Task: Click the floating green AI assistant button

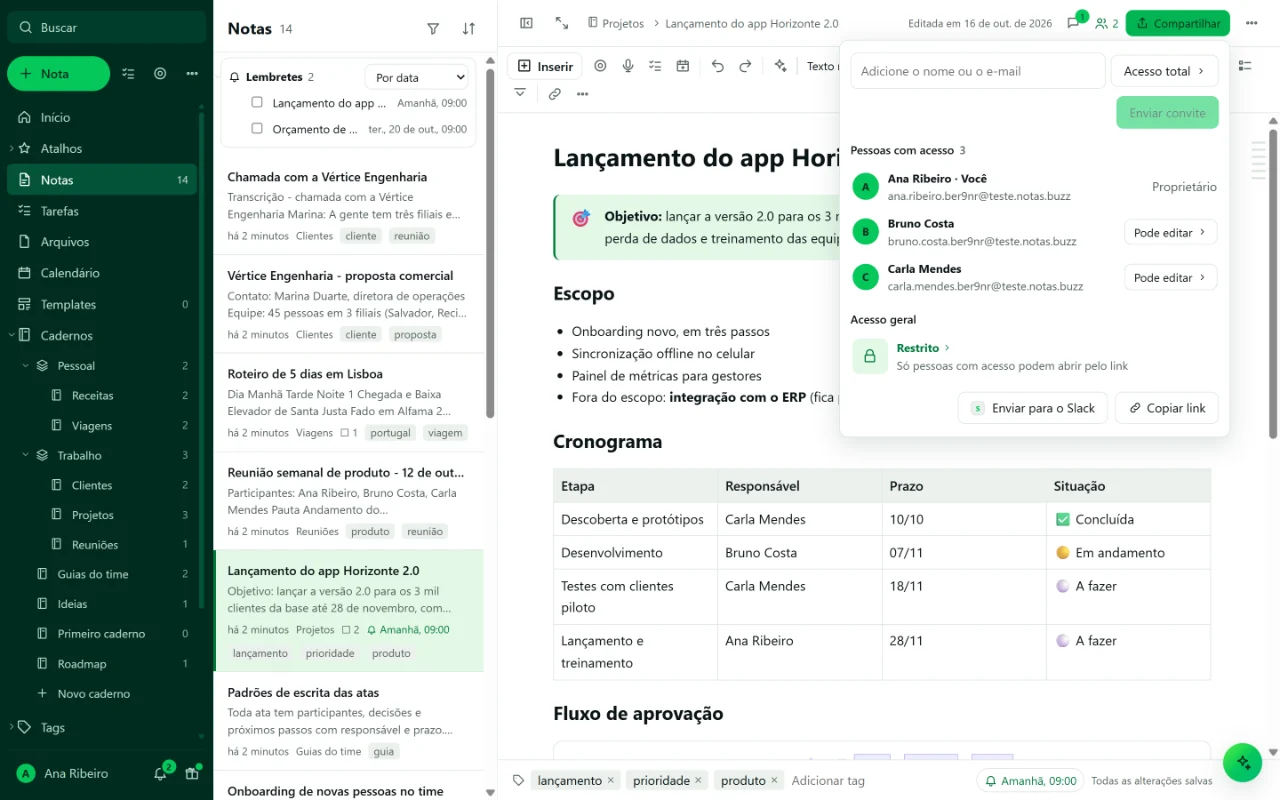Action: click(1243, 762)
